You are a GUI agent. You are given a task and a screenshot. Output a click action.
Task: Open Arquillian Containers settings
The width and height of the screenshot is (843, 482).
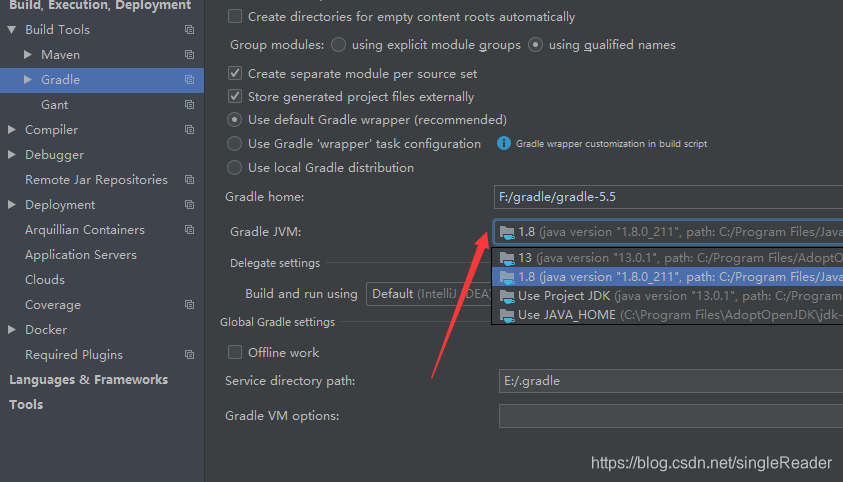coord(85,230)
